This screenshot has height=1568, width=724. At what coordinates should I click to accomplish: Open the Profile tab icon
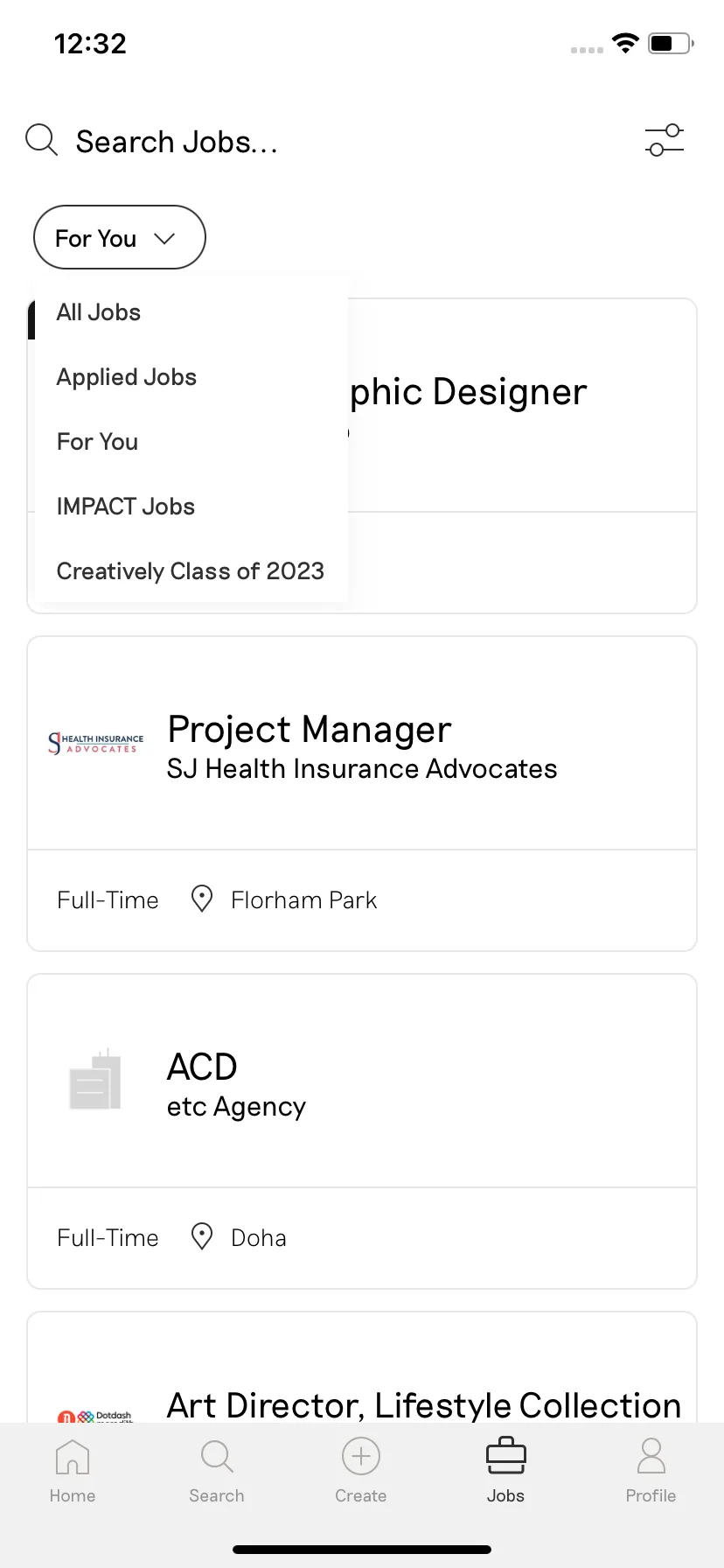[651, 1472]
